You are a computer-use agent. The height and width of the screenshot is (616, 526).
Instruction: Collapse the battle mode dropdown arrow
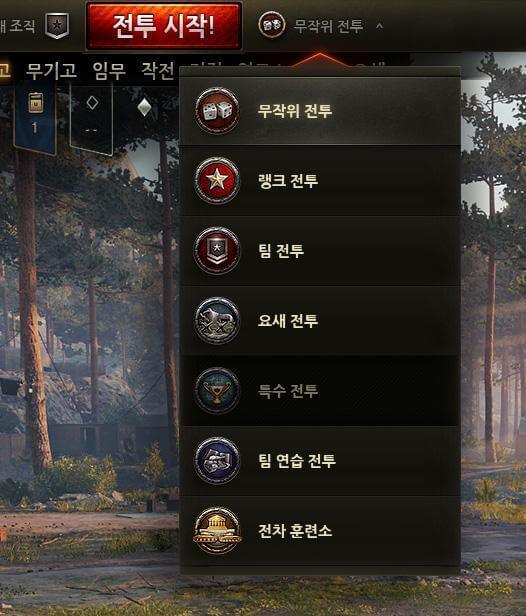(x=379, y=26)
